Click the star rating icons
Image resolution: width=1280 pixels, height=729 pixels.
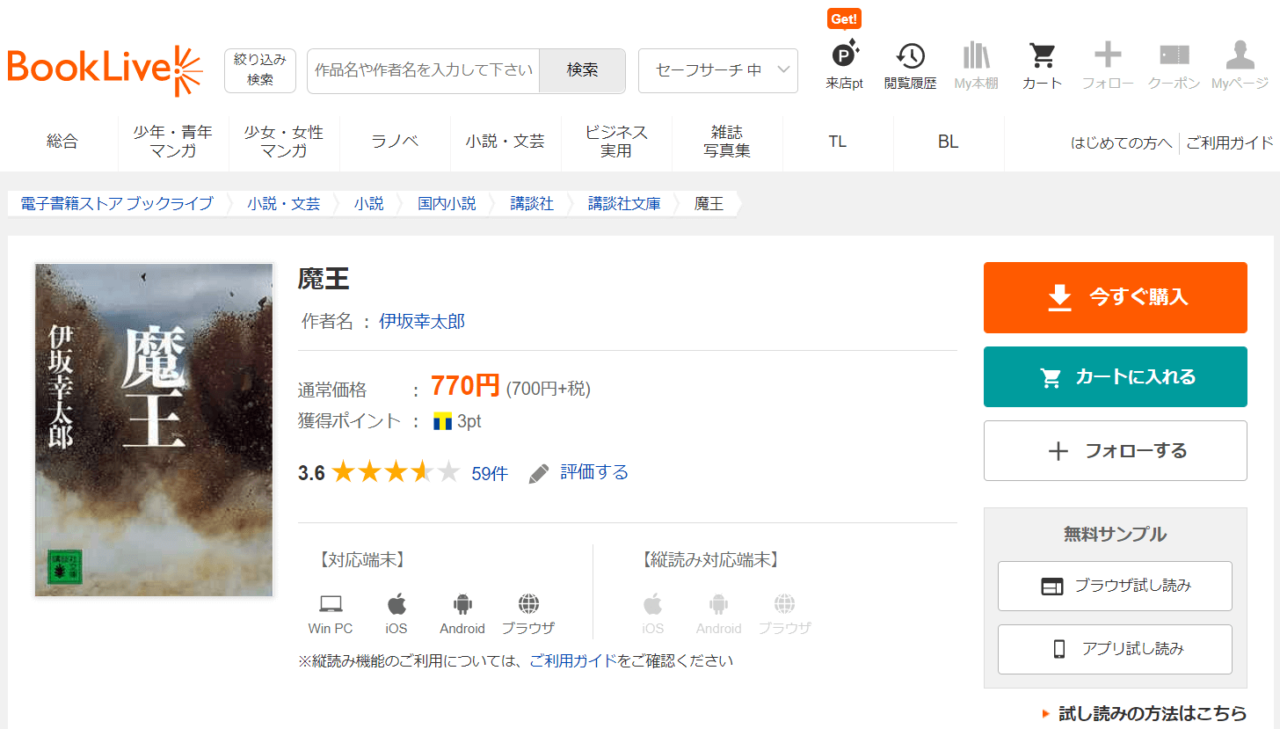coord(396,472)
